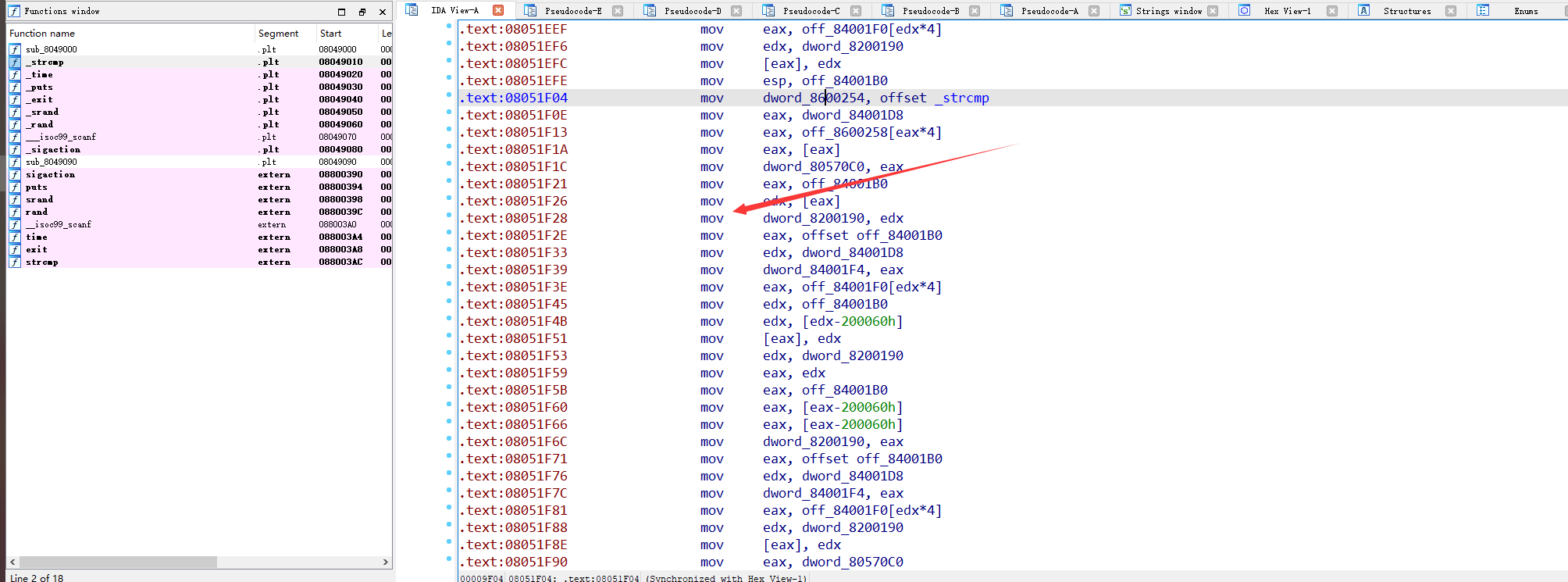Click the IDA View-A tab icon
Viewport: 1568px width, 582px height.
412,10
